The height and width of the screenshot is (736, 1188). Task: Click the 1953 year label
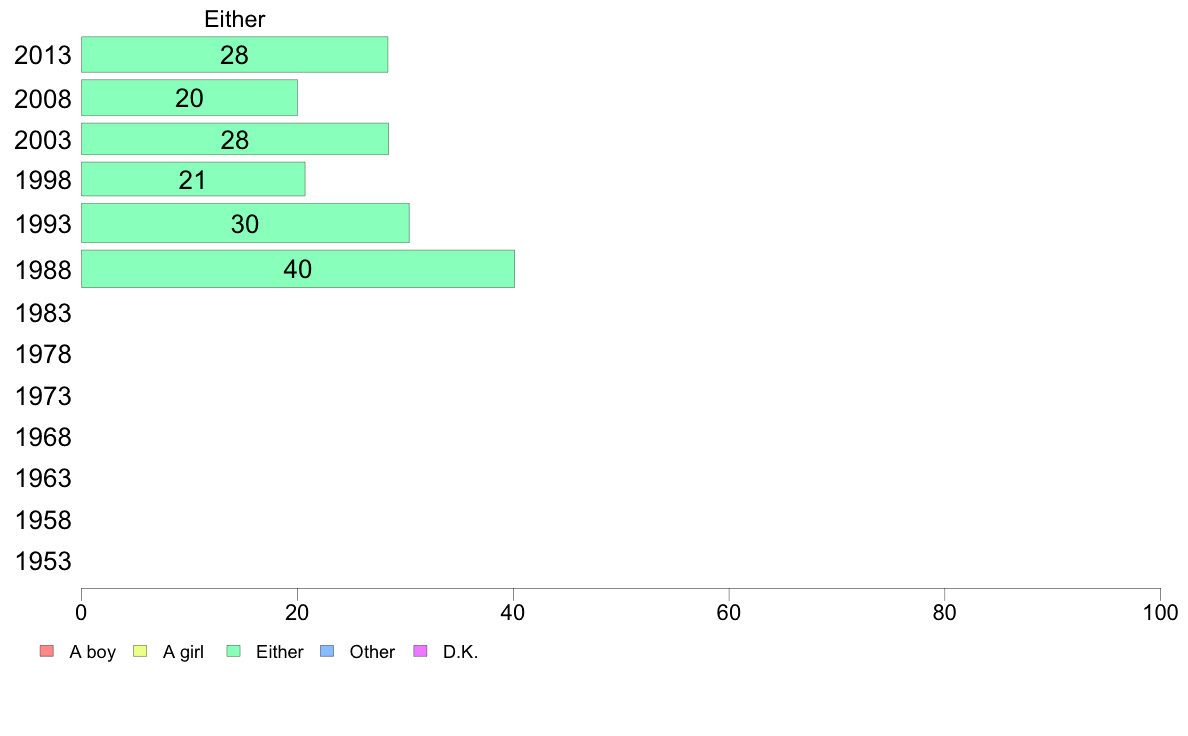click(x=43, y=561)
